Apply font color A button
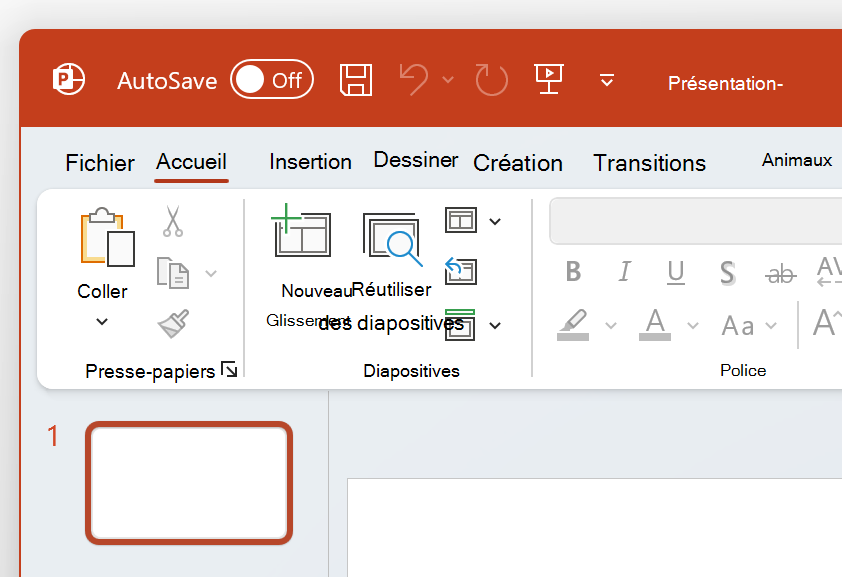842x577 pixels. pyautogui.click(x=655, y=325)
